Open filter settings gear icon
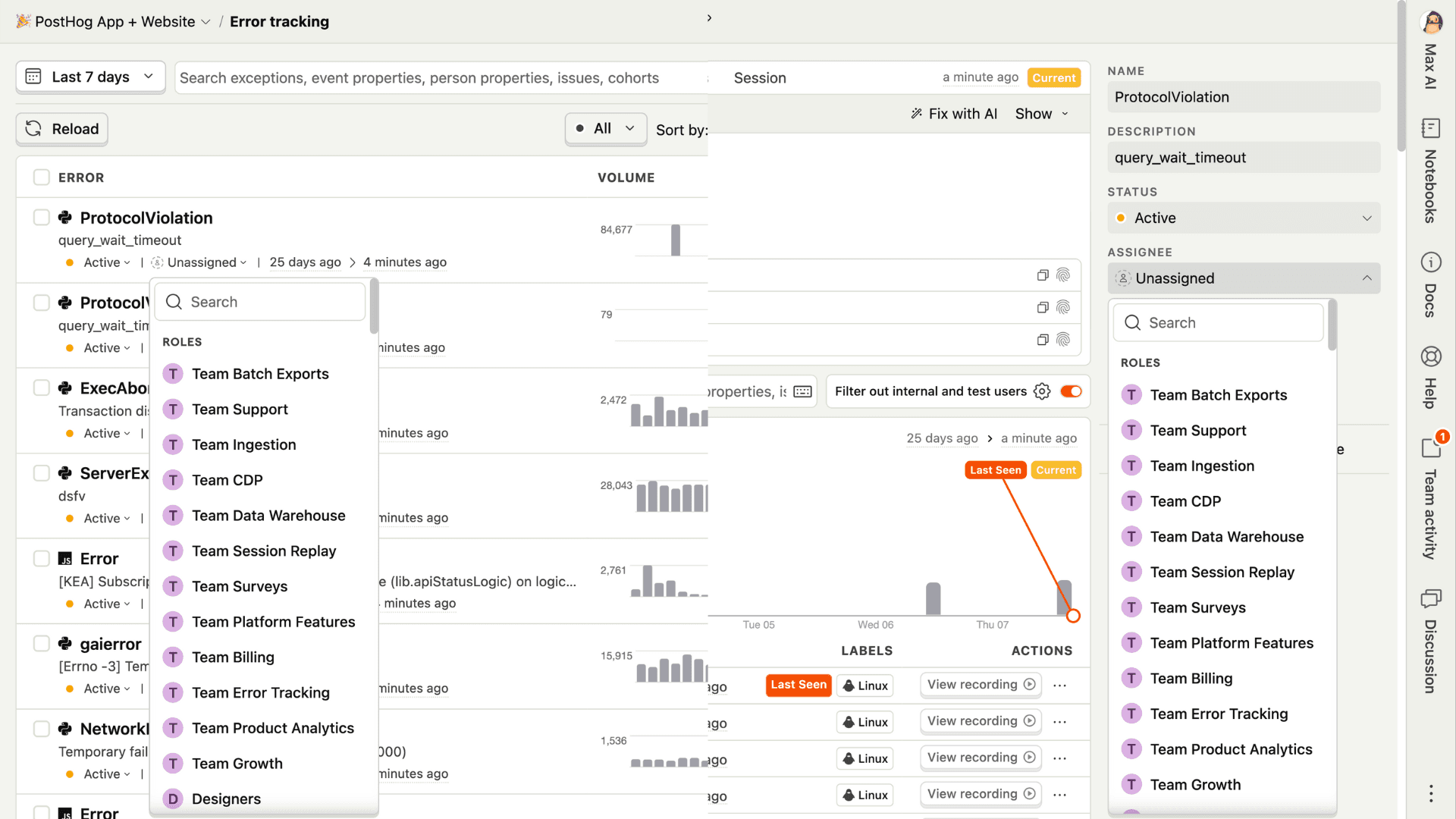Screen dimensions: 1456x819 coord(1042,391)
